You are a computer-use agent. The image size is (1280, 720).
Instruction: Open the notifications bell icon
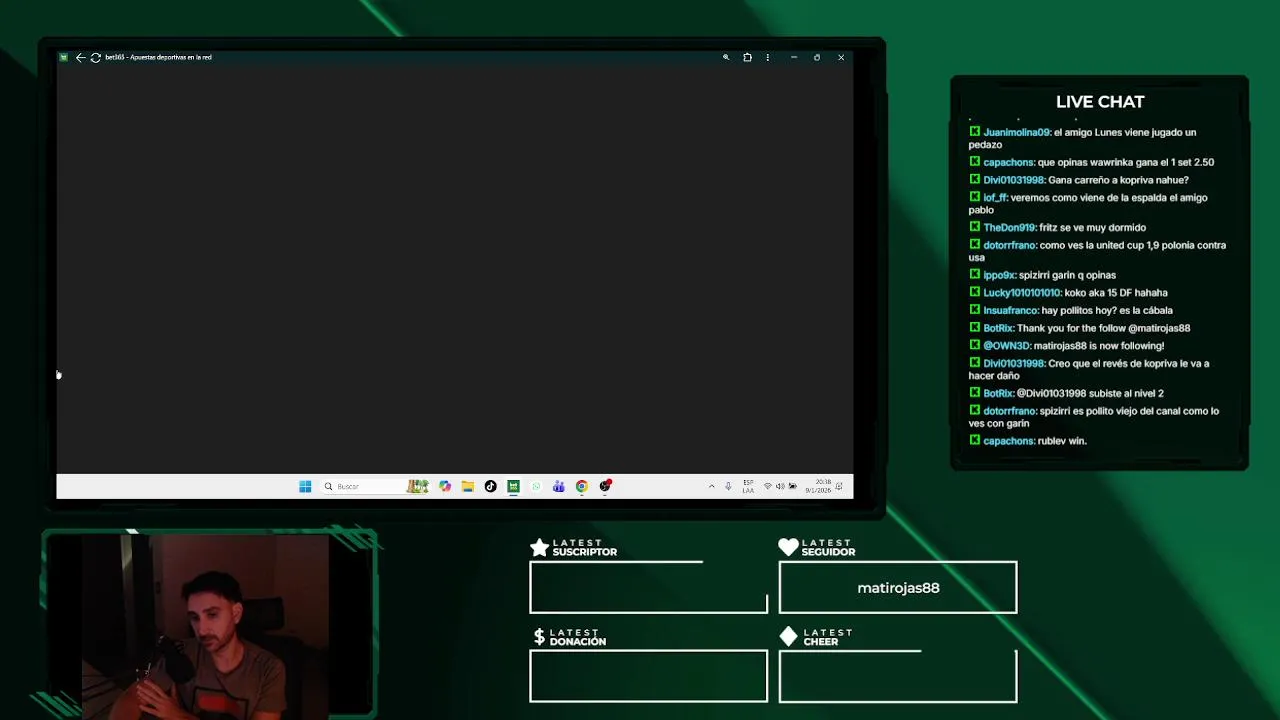click(x=840, y=486)
